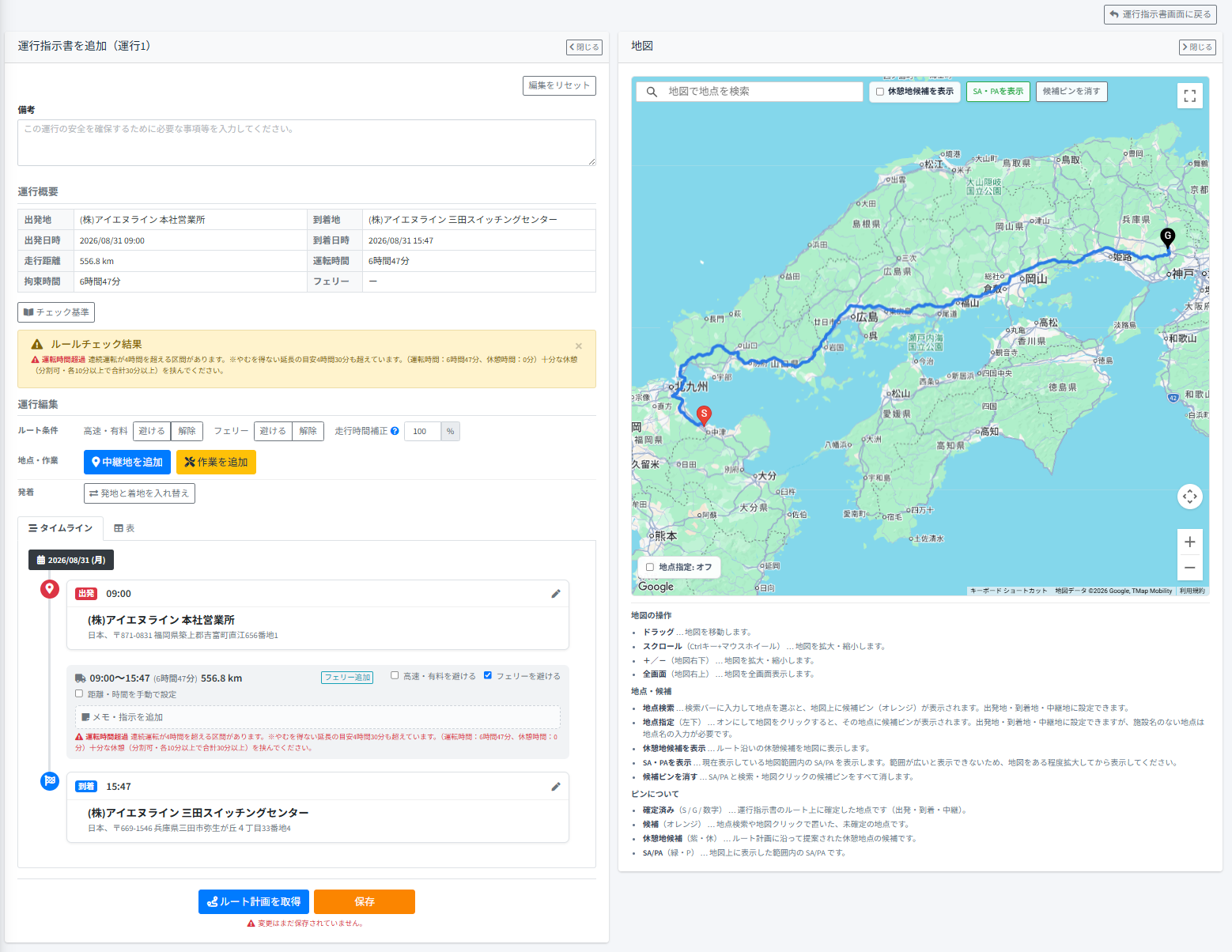
Task: Dismiss the ルールチェック結果 warning with X
Action: pyautogui.click(x=579, y=346)
